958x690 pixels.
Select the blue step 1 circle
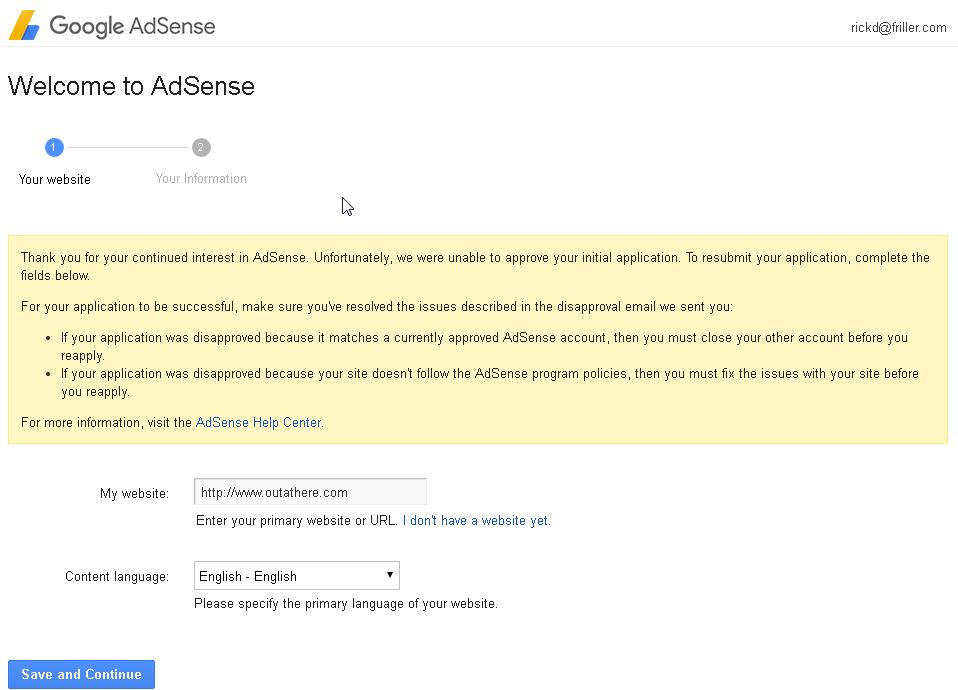[54, 148]
